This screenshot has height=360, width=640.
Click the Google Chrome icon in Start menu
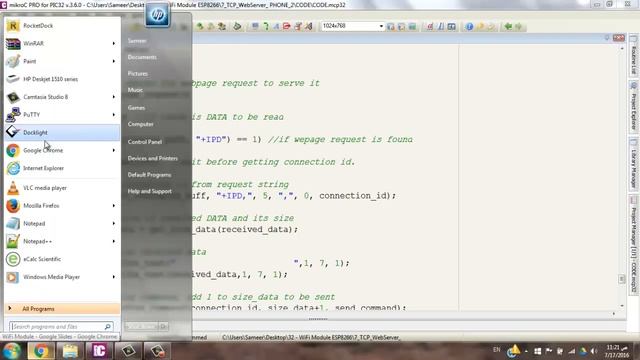click(x=13, y=150)
